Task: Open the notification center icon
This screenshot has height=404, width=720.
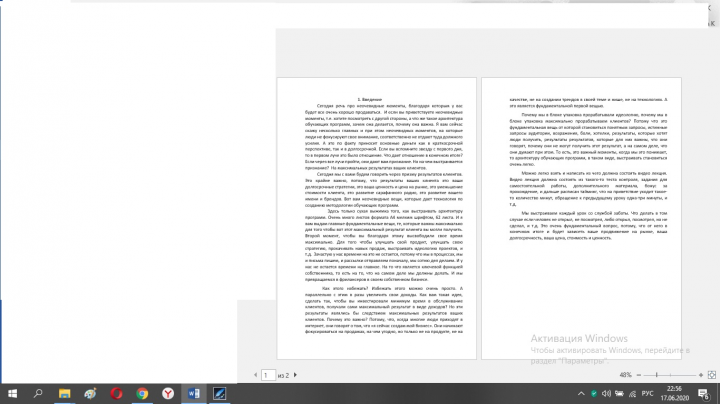Action: point(703,393)
